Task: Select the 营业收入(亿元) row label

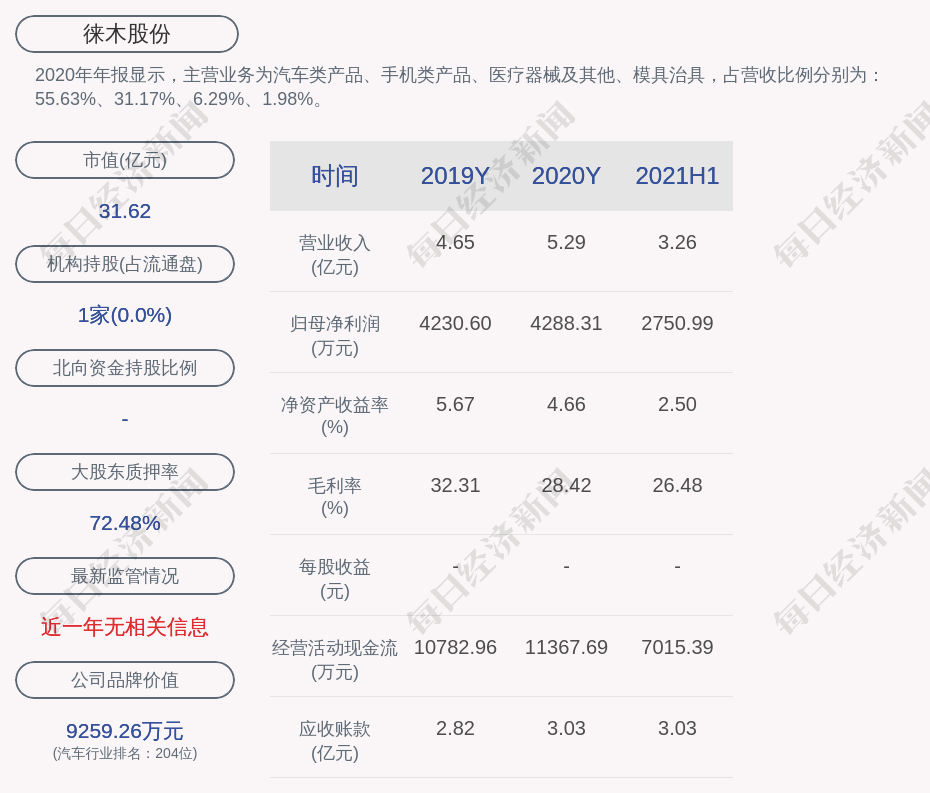Action: [x=335, y=255]
